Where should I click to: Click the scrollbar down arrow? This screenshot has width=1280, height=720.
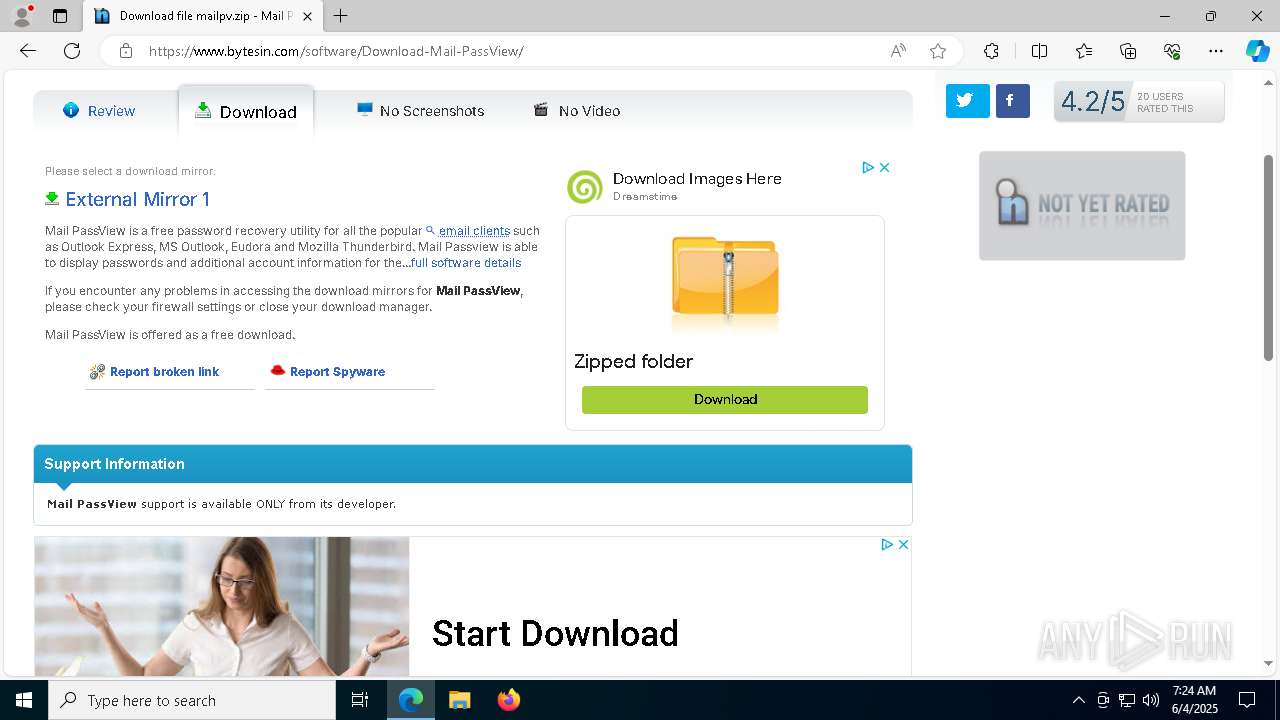point(1269,663)
